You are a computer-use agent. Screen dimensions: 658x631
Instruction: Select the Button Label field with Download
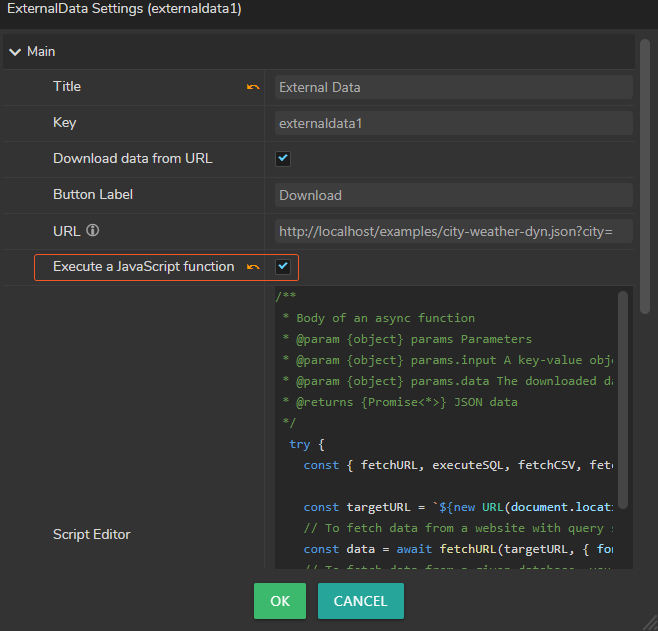point(453,195)
